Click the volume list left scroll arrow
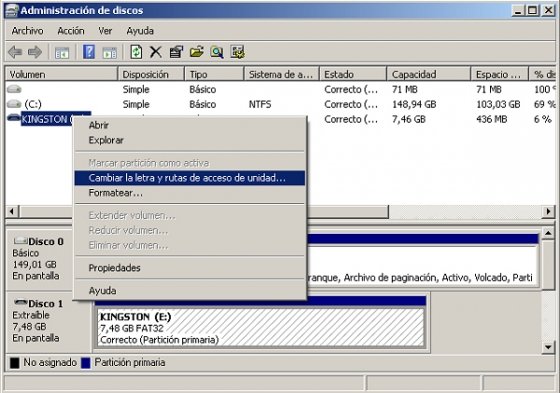This screenshot has height=393, width=560. pos(12,211)
